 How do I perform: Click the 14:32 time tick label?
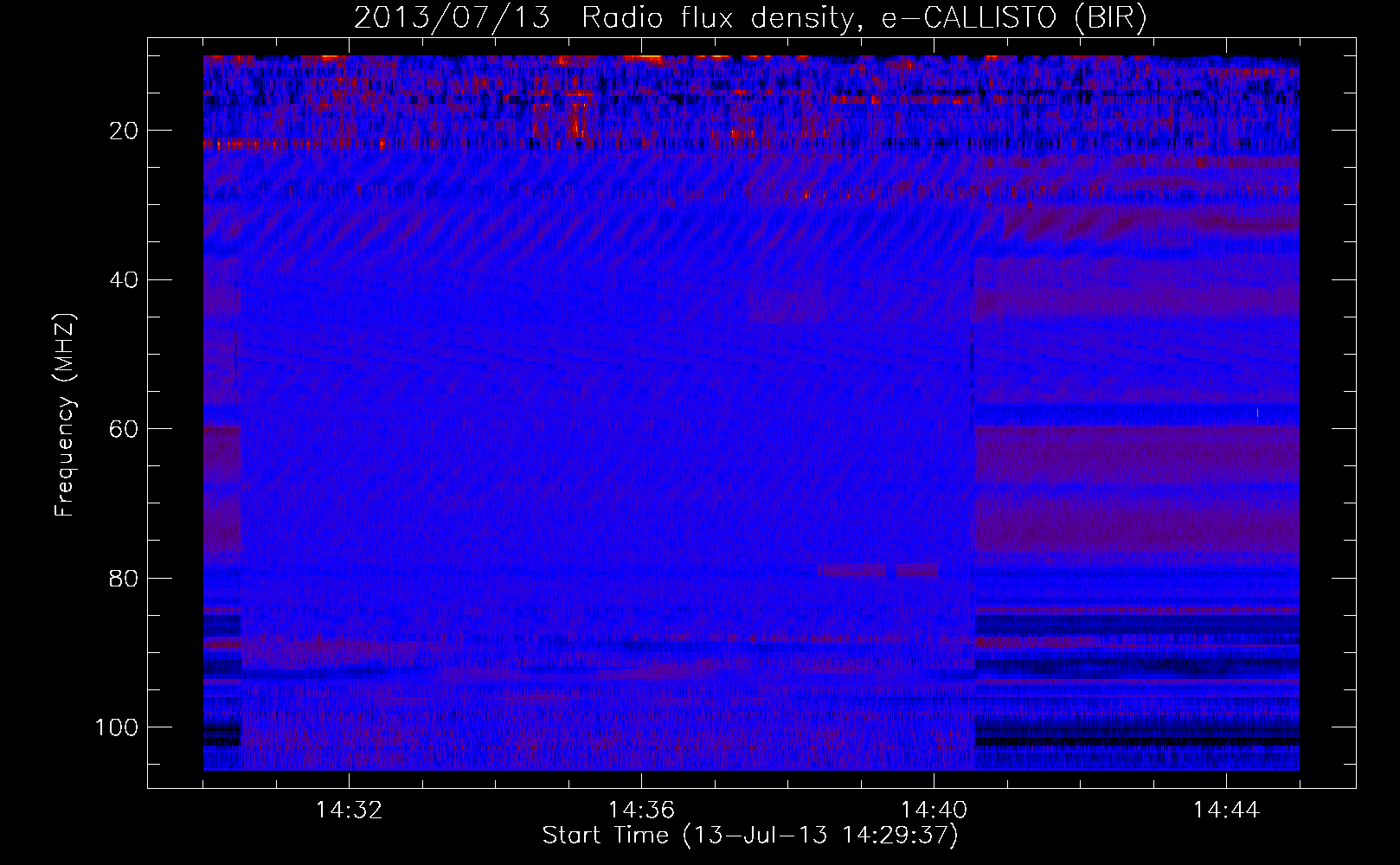coord(349,811)
